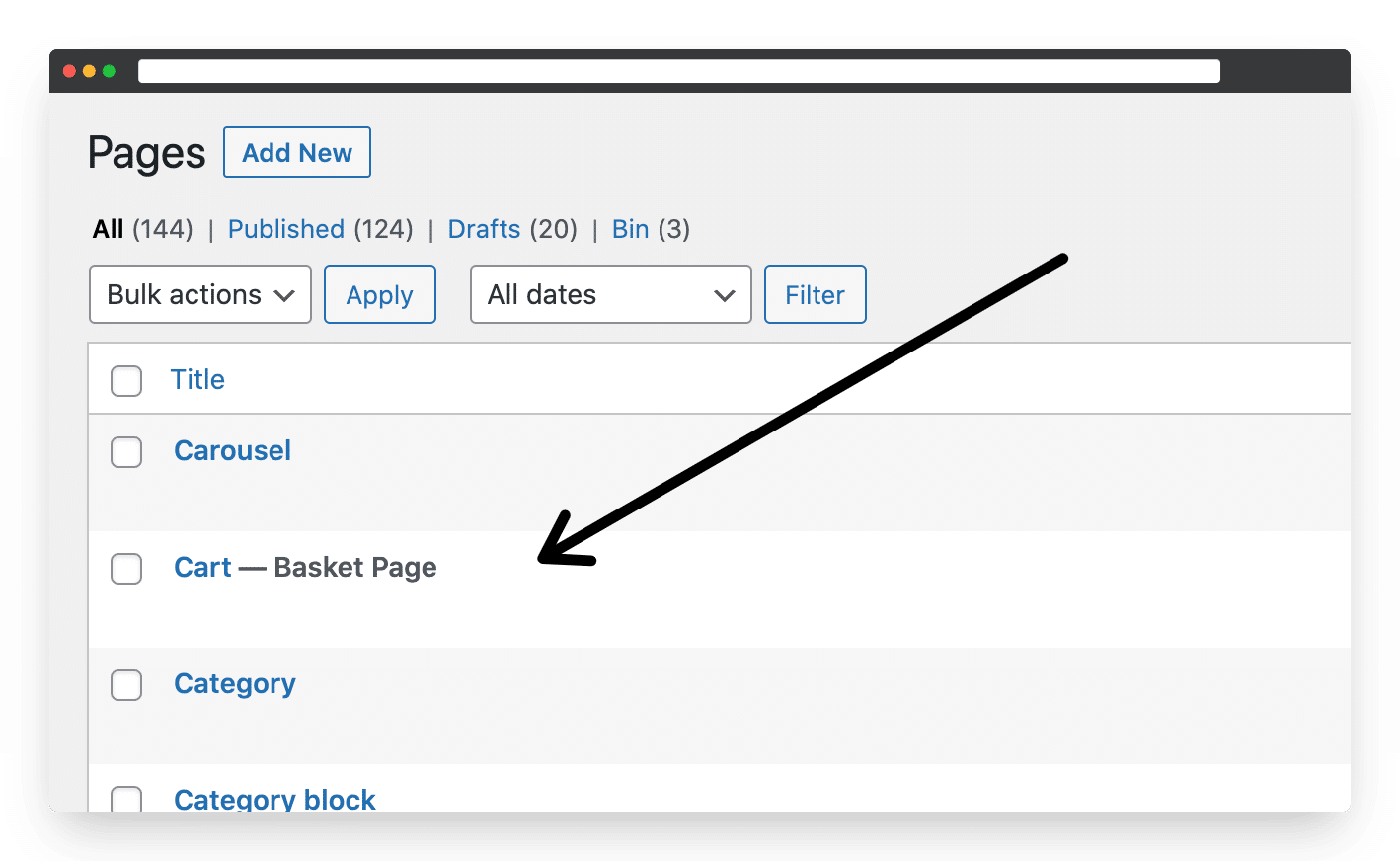
Task: Open the Bin pages list
Action: pyautogui.click(x=630, y=229)
